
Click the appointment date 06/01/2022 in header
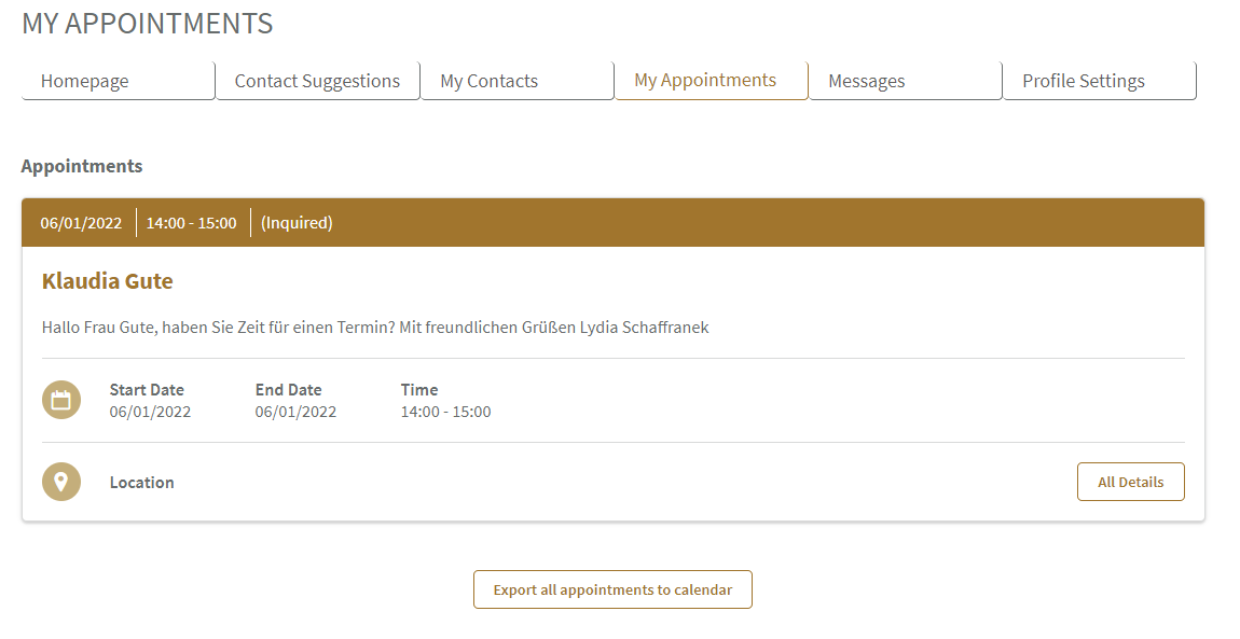click(x=81, y=223)
